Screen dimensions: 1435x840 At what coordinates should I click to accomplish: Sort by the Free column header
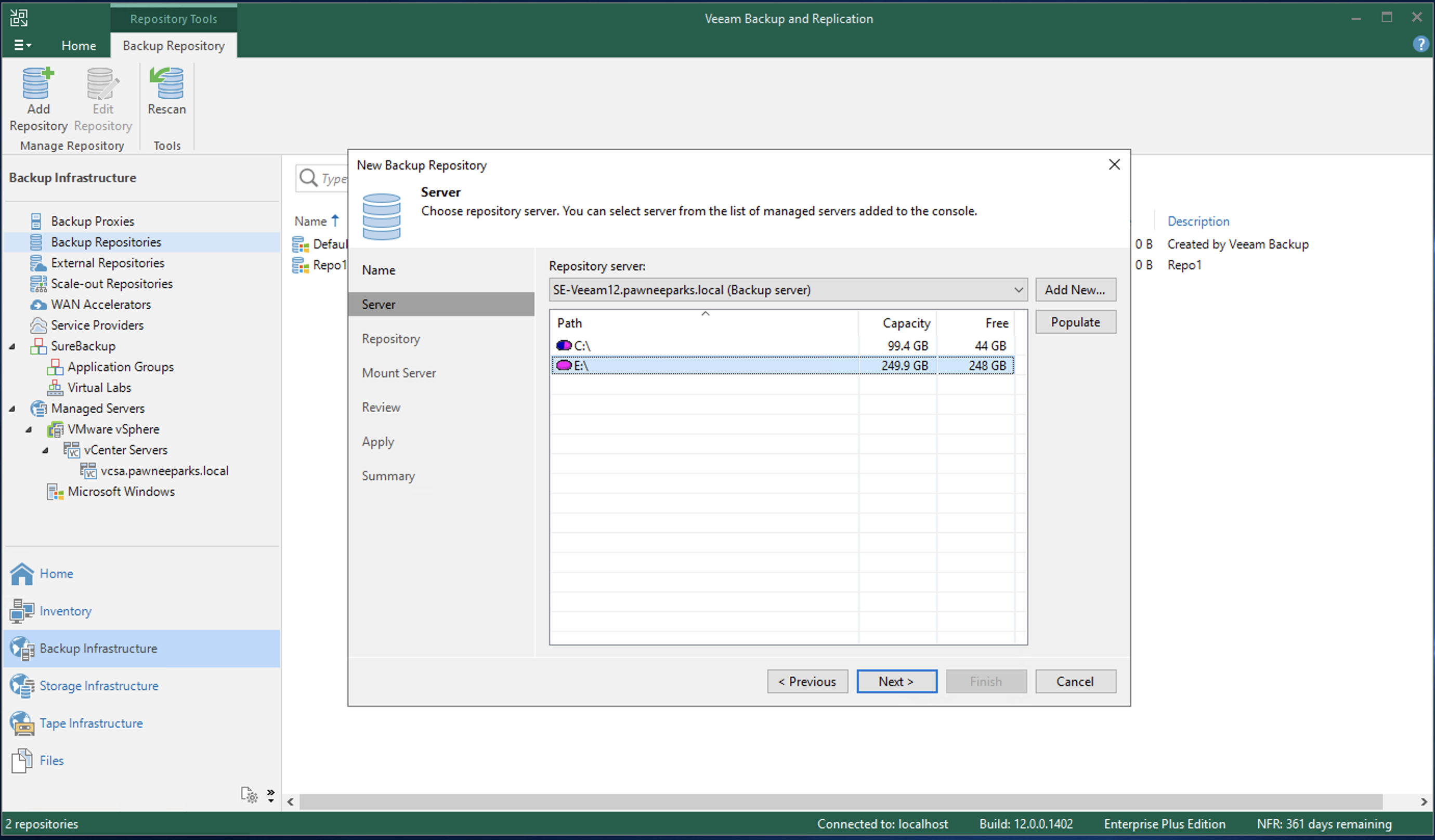click(975, 323)
